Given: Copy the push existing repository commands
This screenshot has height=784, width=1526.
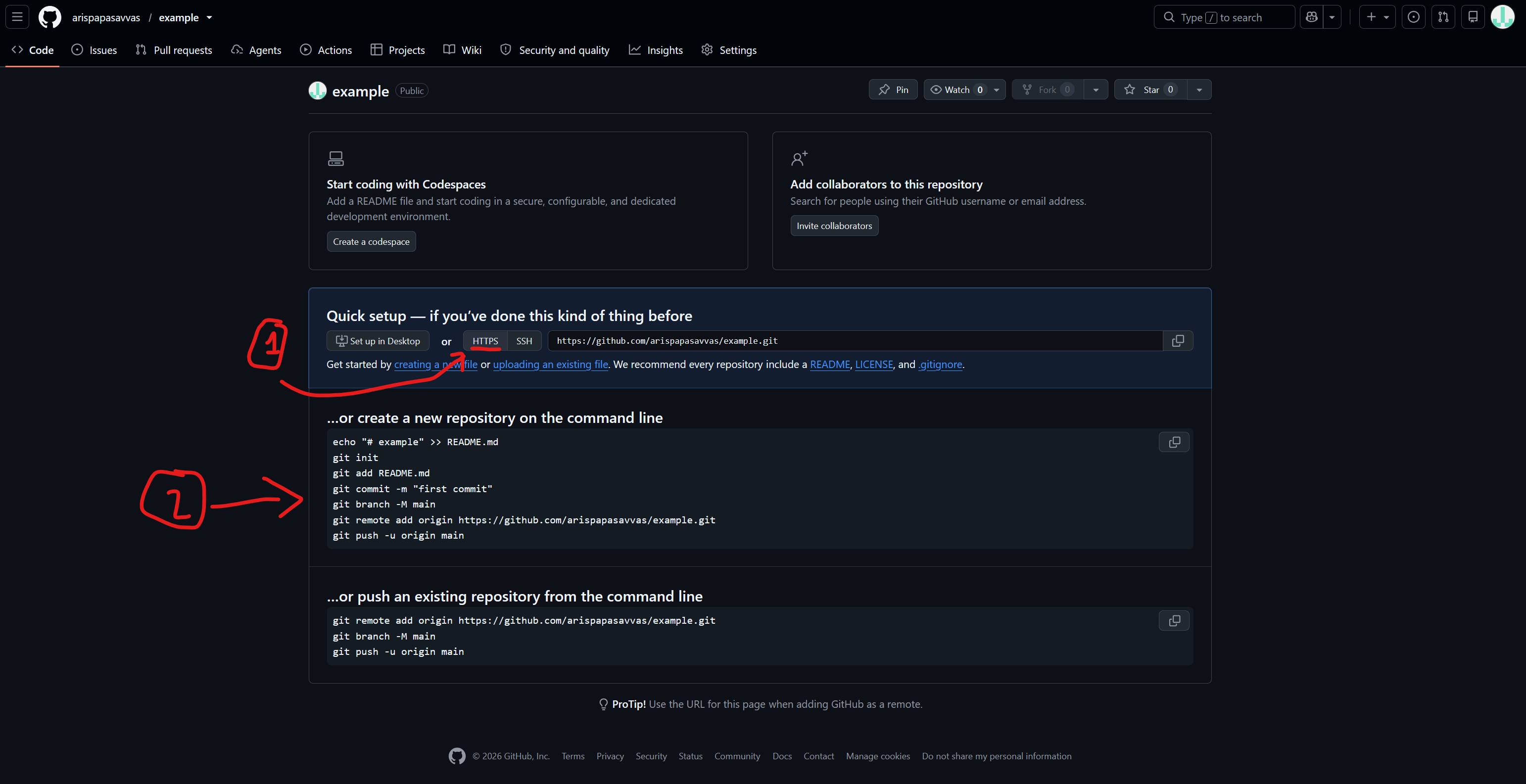Looking at the screenshot, I should (1174, 621).
